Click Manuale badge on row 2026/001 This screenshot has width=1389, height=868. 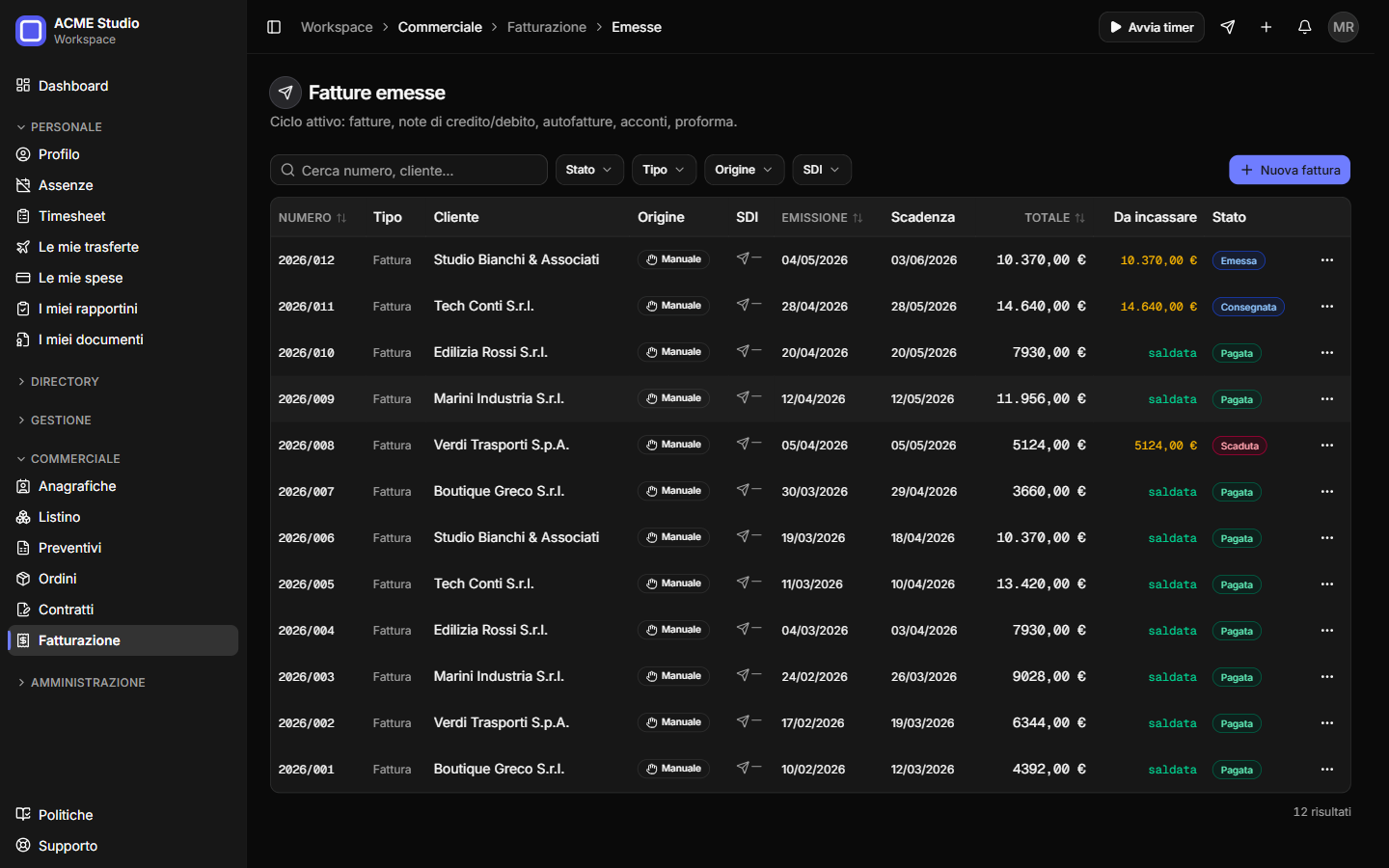(673, 769)
